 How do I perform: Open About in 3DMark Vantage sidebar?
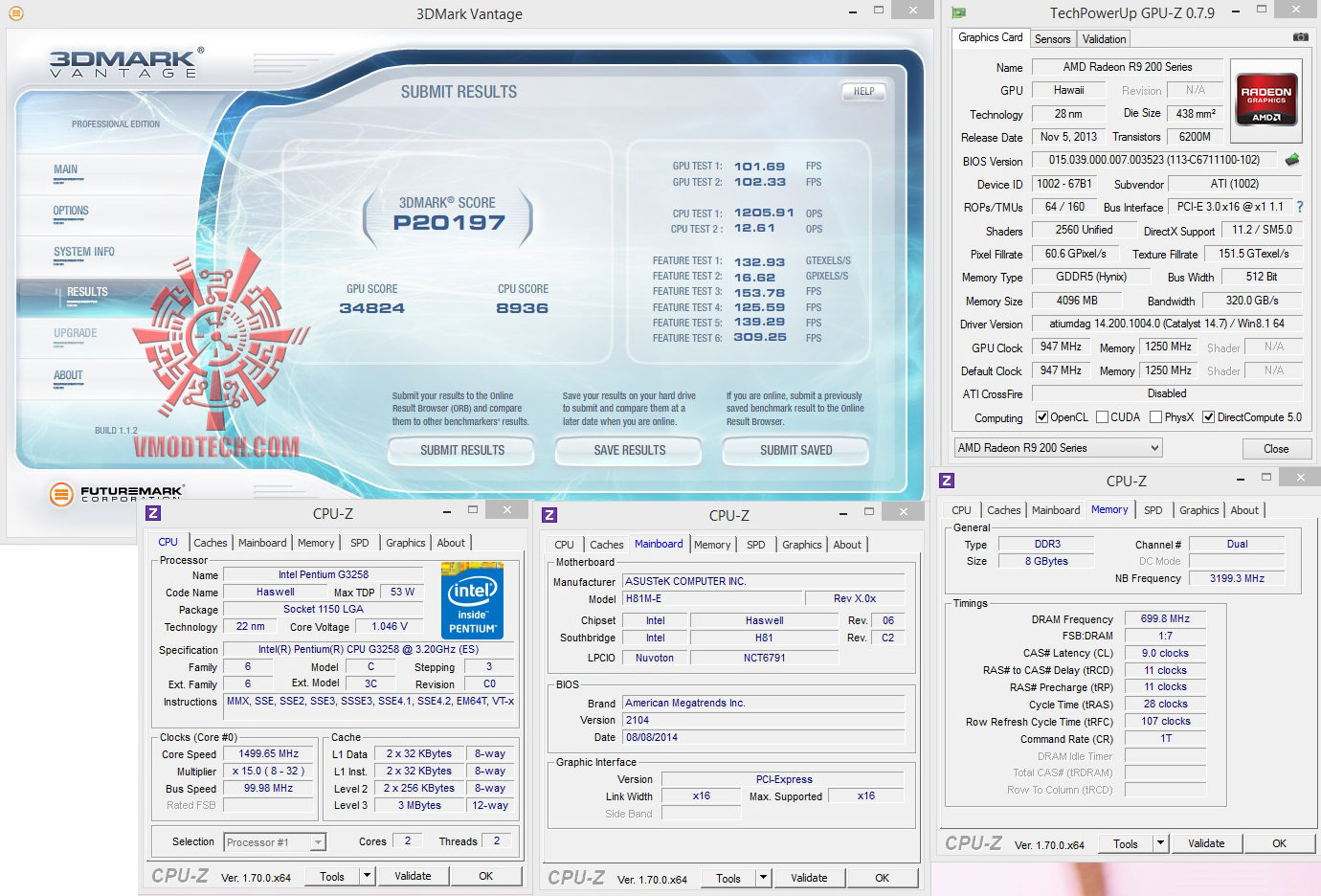[68, 375]
